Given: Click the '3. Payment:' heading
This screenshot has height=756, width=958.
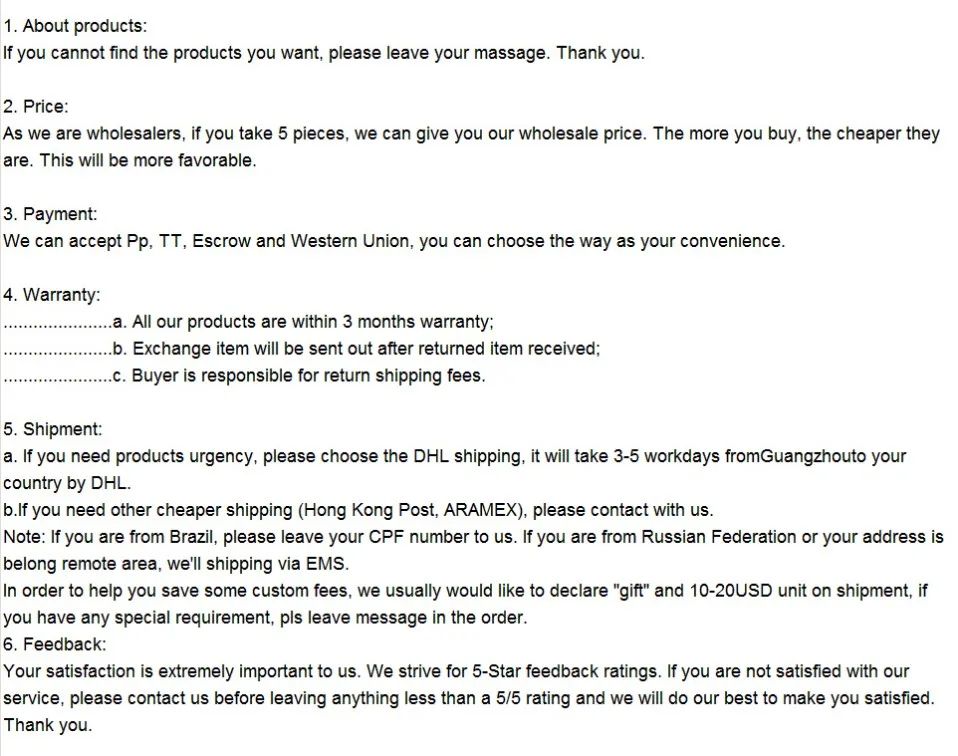Looking at the screenshot, I should (50, 215).
